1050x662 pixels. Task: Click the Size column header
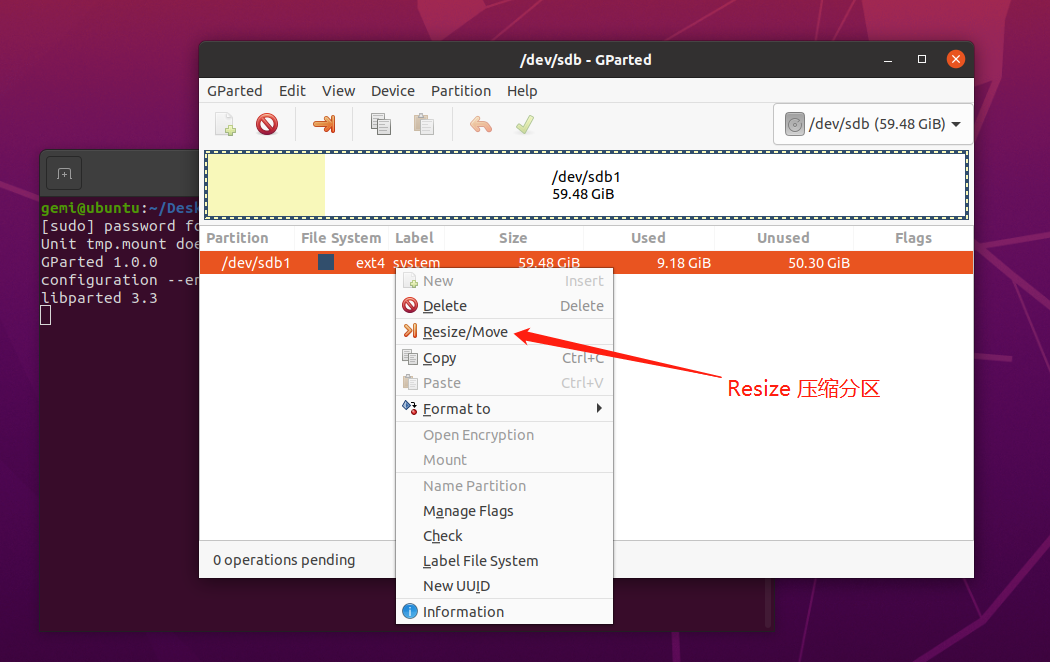click(513, 238)
